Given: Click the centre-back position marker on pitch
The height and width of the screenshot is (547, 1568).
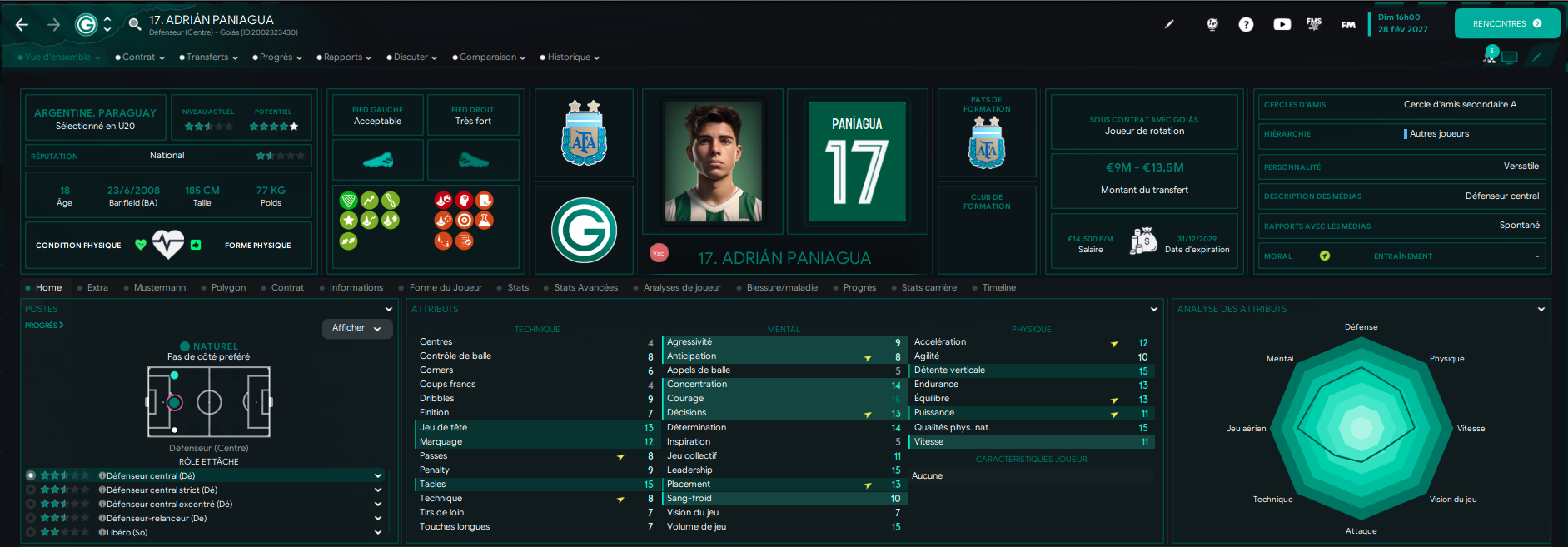Looking at the screenshot, I should (174, 403).
